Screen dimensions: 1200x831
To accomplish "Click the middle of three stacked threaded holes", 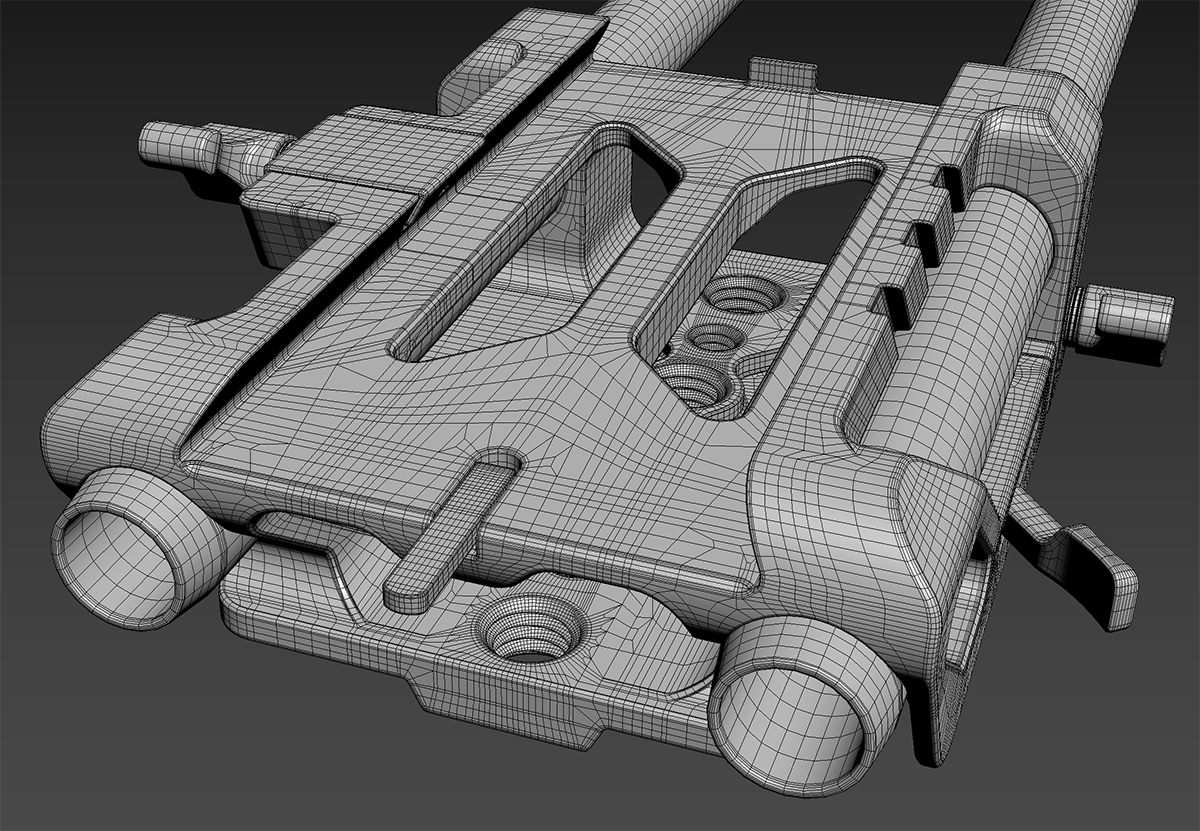I will 713,339.
